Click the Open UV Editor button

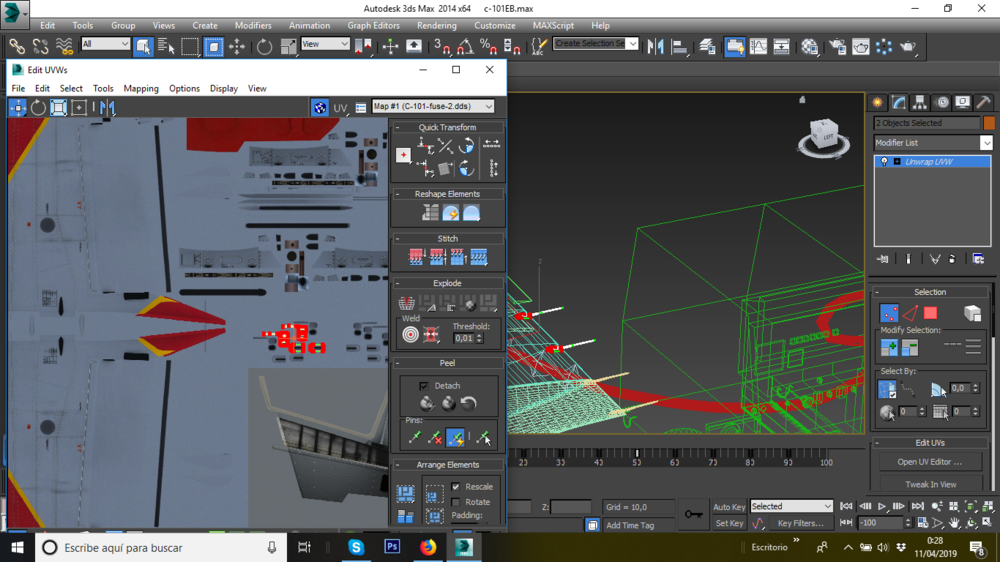pyautogui.click(x=929, y=462)
